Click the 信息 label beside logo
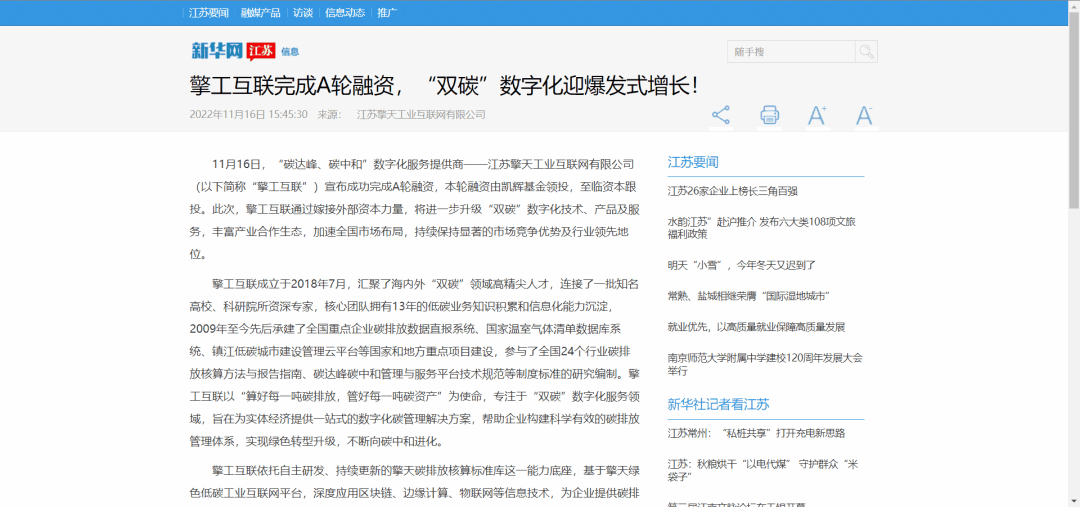Image resolution: width=1080 pixels, height=507 pixels. tap(290, 52)
